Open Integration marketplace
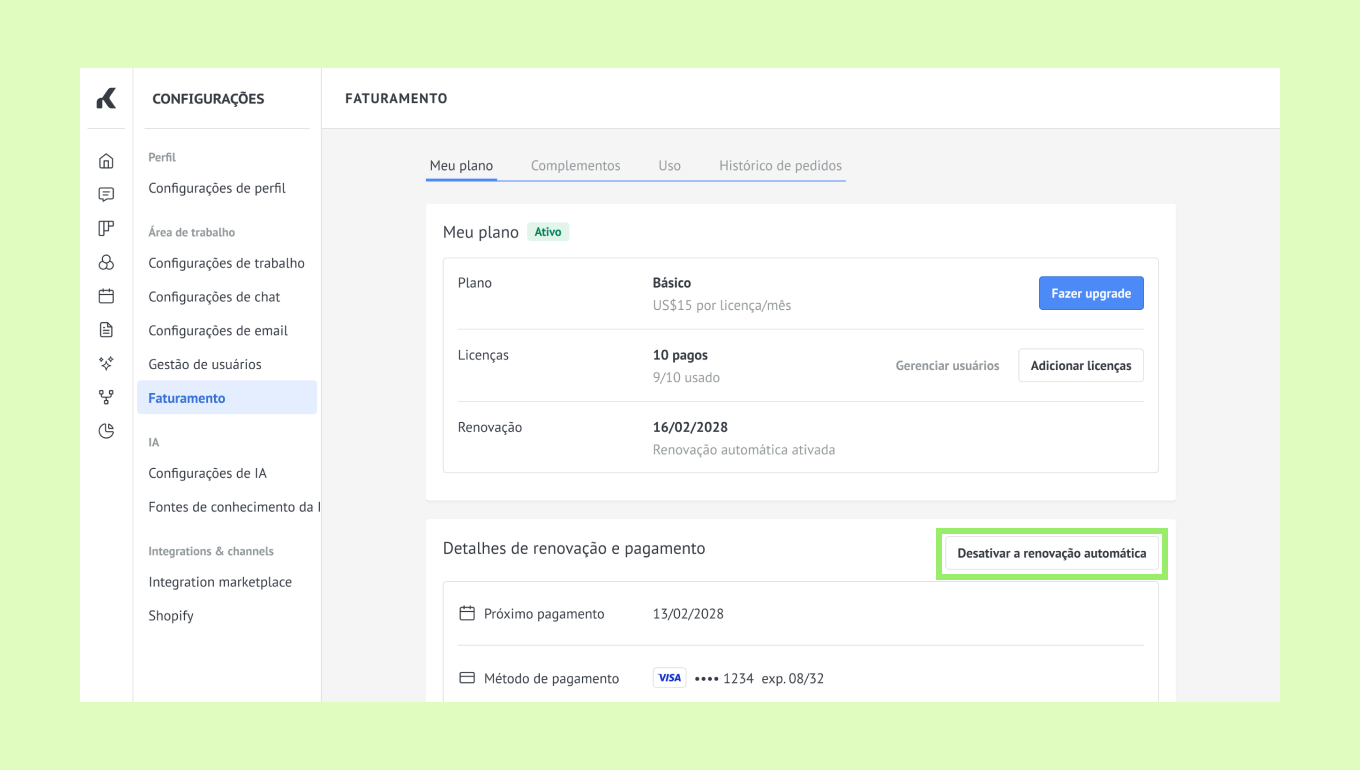 220,582
